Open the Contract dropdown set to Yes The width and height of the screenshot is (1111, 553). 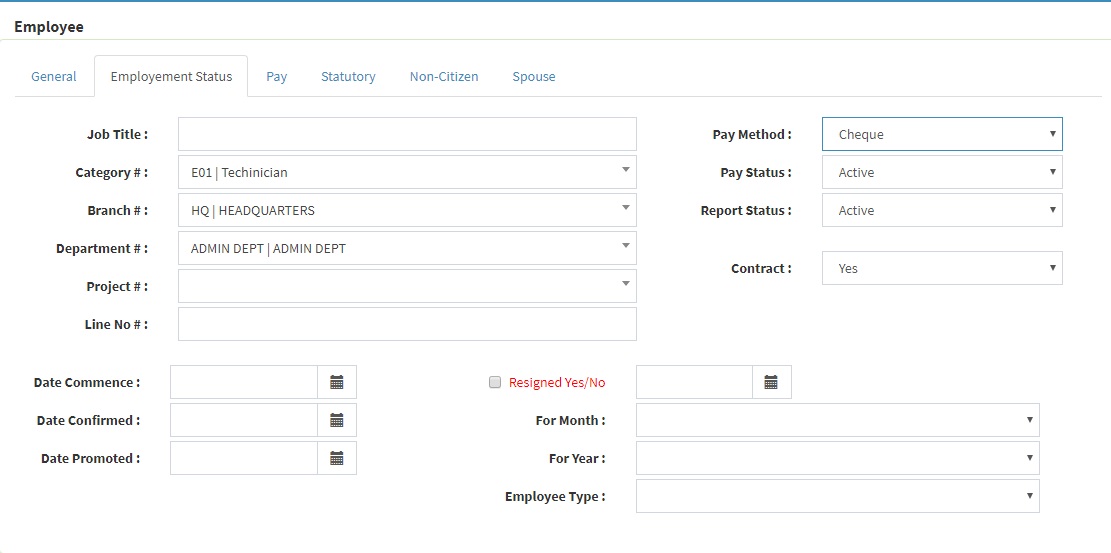pyautogui.click(x=942, y=268)
